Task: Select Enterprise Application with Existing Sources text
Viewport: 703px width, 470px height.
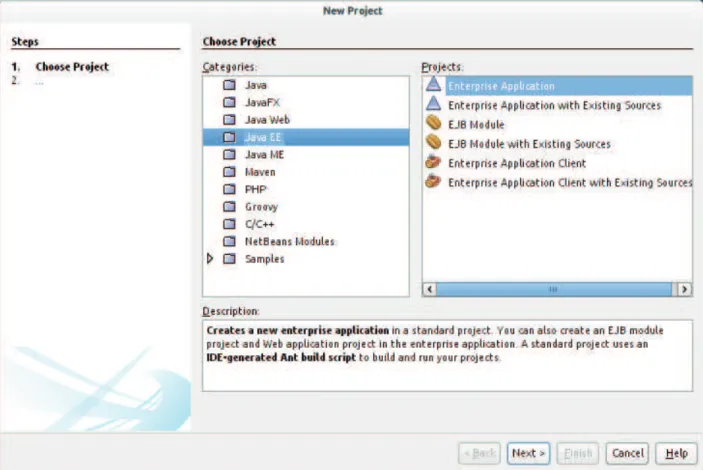Action: (x=555, y=105)
